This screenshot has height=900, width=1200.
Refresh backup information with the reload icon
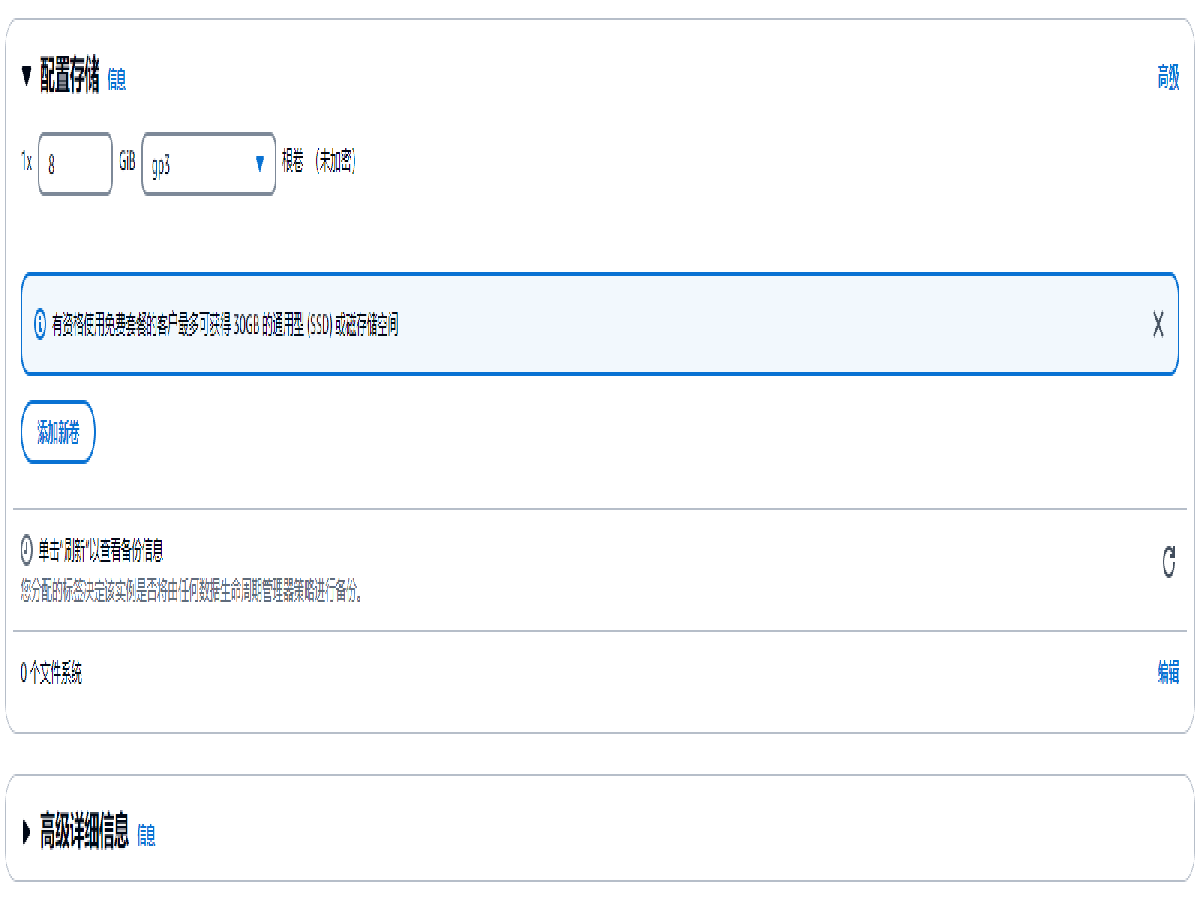pyautogui.click(x=1168, y=562)
